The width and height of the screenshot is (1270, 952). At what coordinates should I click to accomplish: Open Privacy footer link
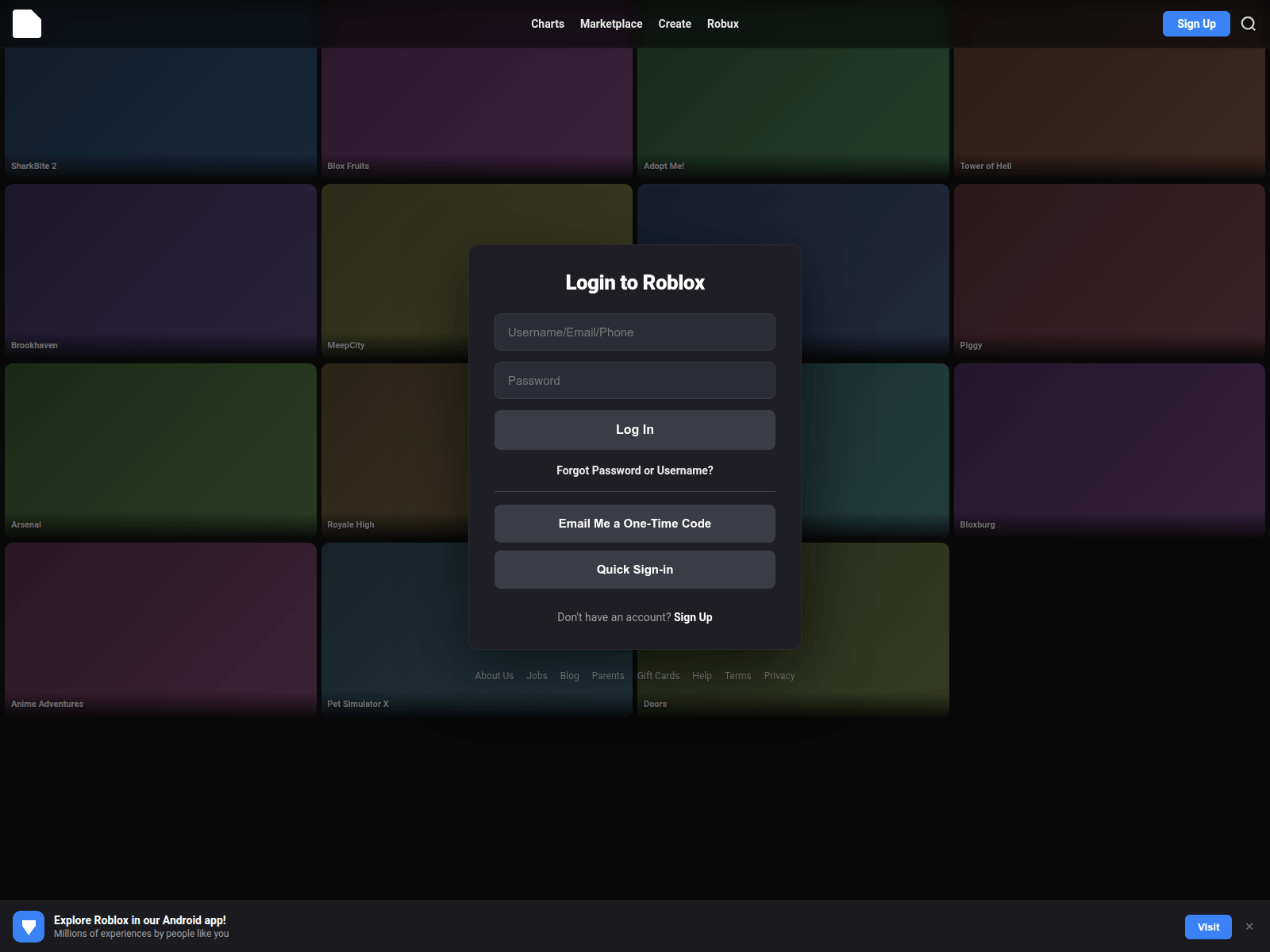pos(779,676)
